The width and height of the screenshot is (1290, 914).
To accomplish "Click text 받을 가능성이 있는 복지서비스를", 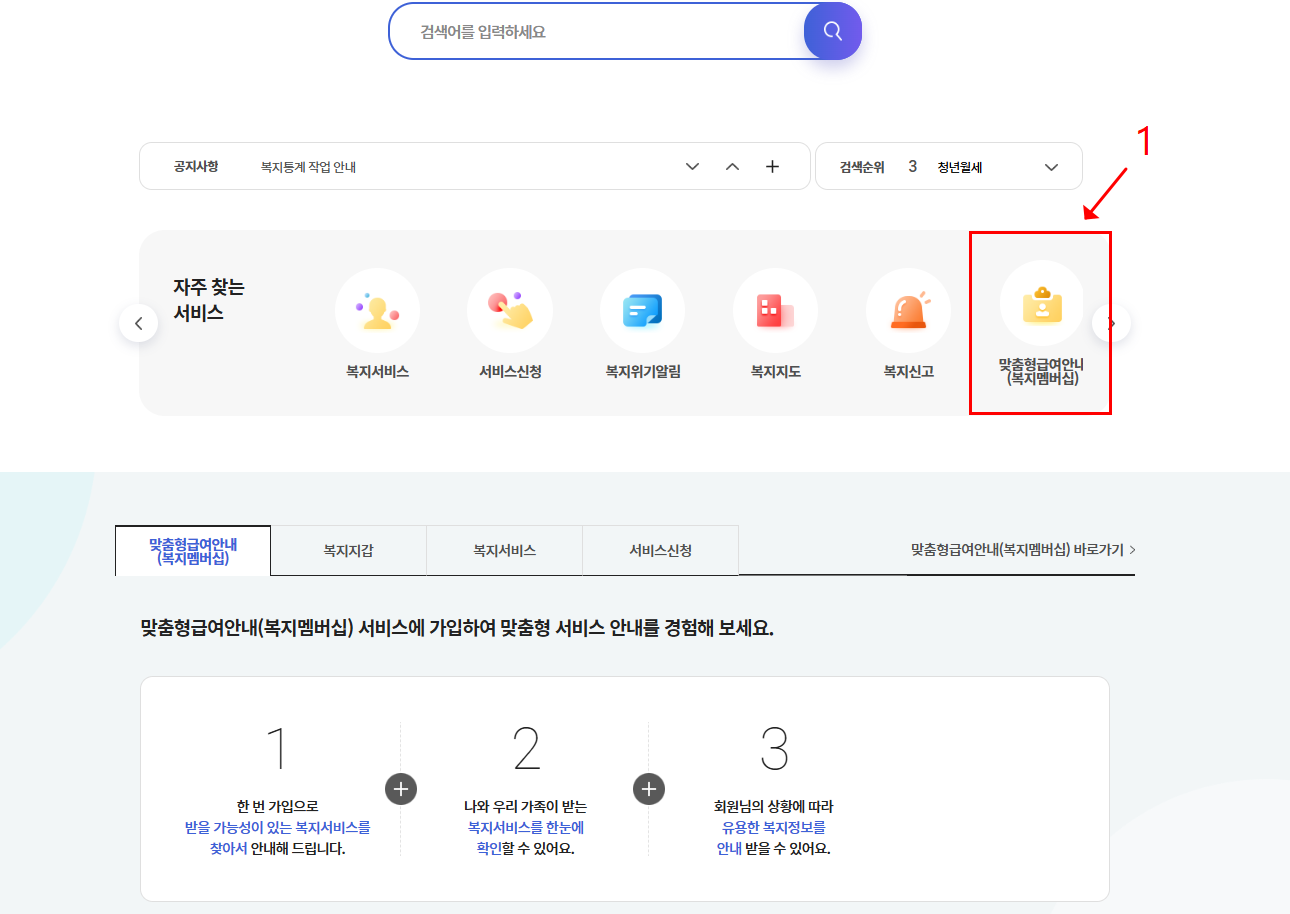I will [x=277, y=828].
